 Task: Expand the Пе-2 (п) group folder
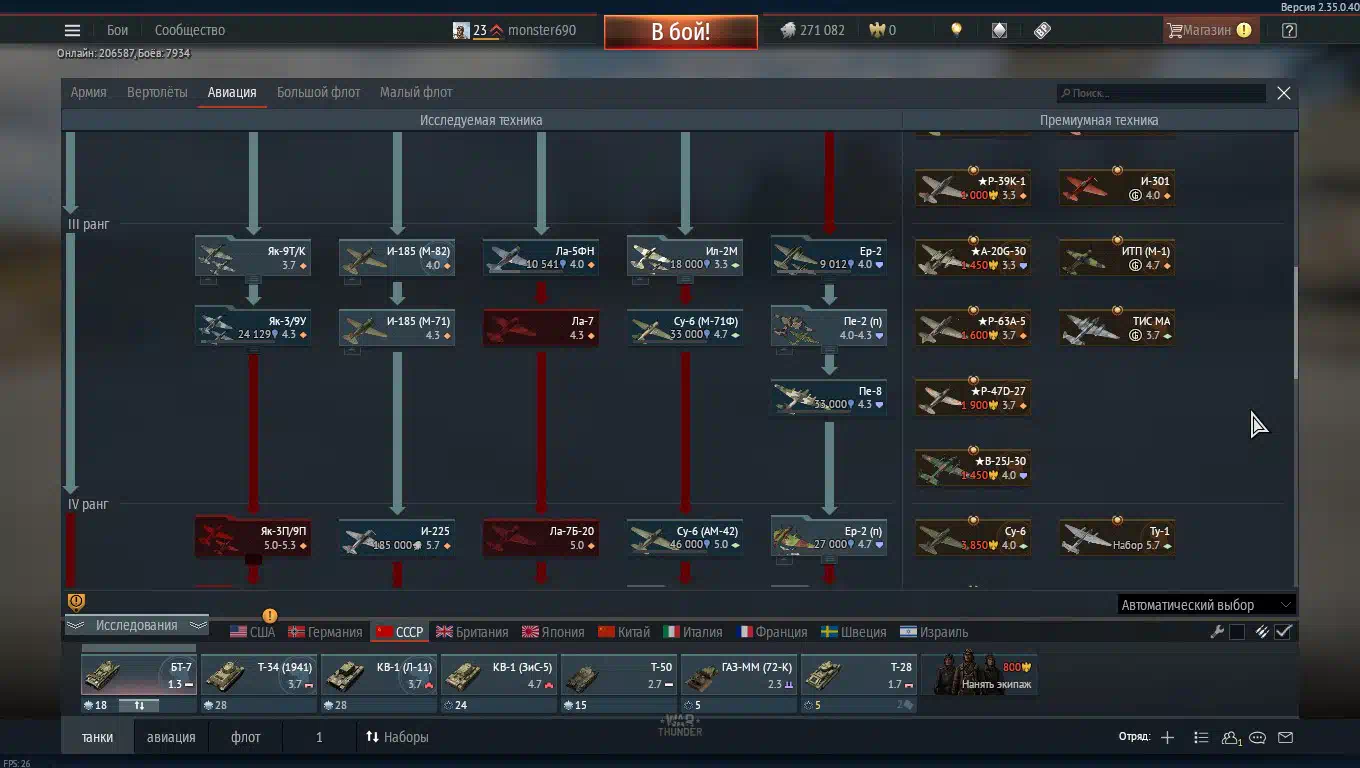coord(829,350)
